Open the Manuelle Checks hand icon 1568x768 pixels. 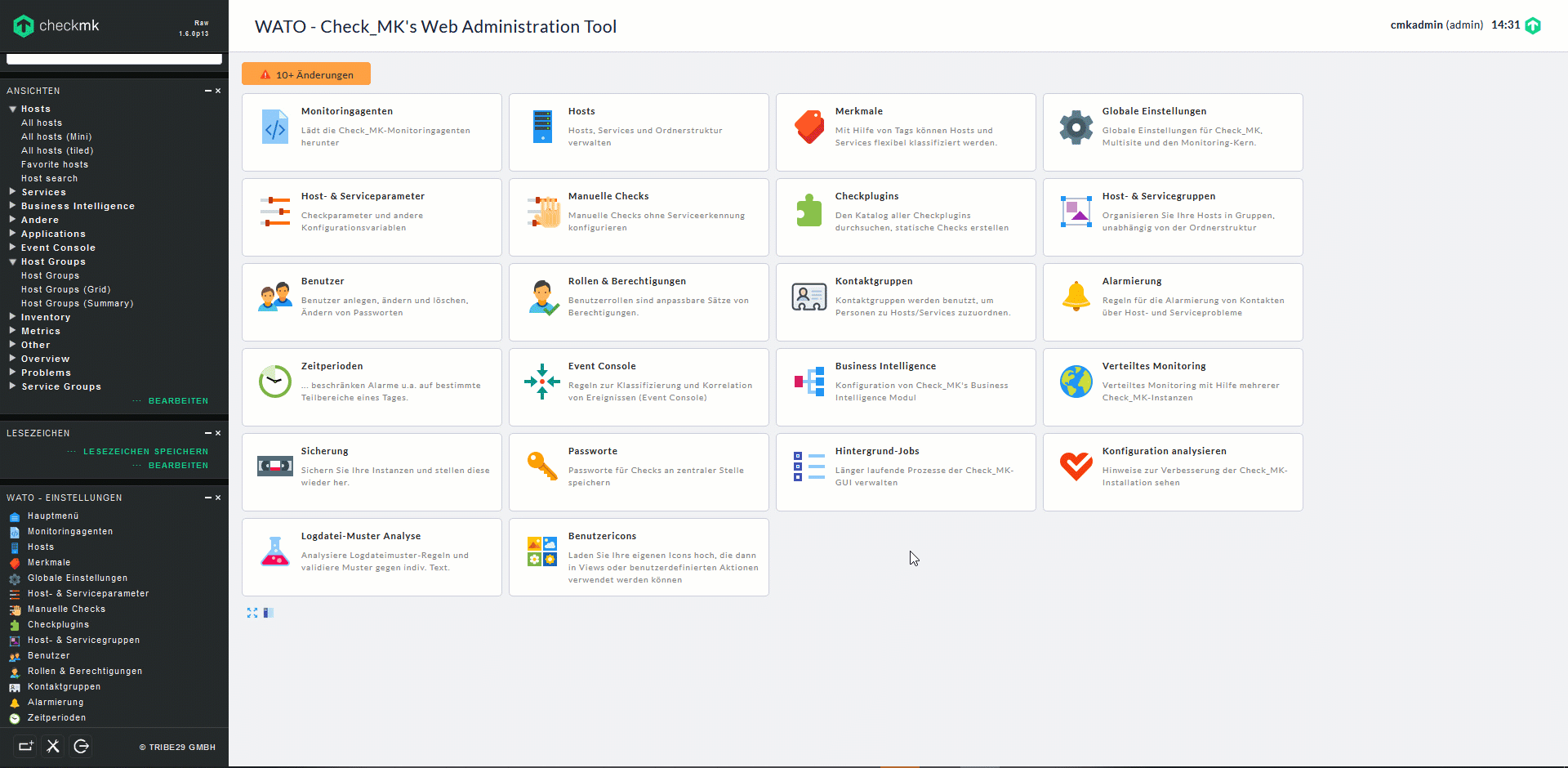[542, 212]
